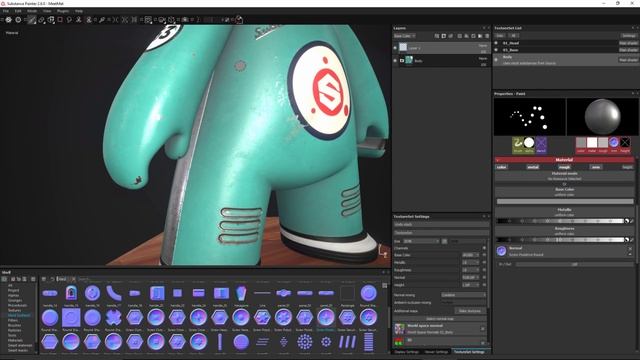Image resolution: width=640 pixels, height=360 pixels.
Task: Switch to the Viewer Settings tab
Action: point(436,351)
